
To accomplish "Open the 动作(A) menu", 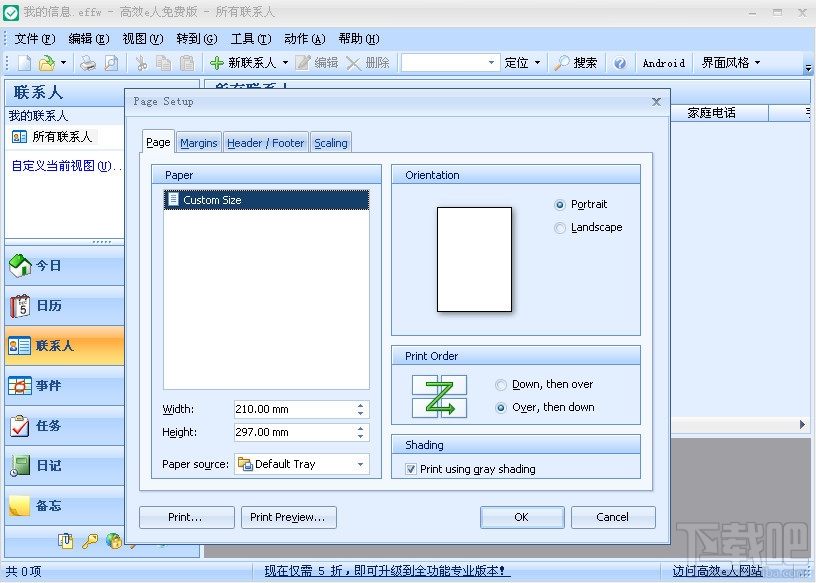I will [305, 39].
